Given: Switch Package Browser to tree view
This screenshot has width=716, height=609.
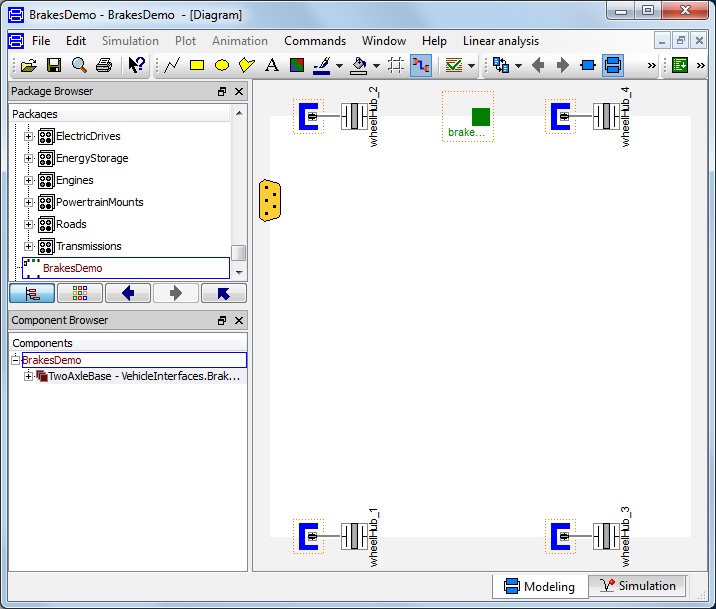Looking at the screenshot, I should coord(31,293).
